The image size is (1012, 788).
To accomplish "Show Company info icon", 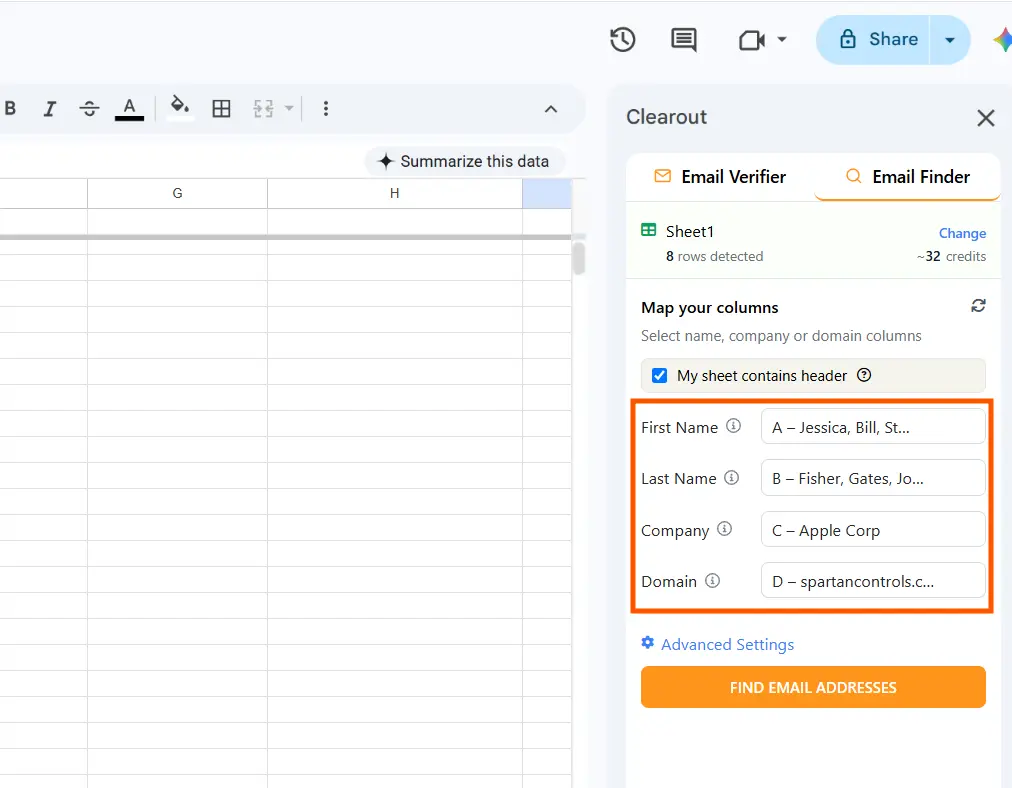I will click(x=725, y=529).
